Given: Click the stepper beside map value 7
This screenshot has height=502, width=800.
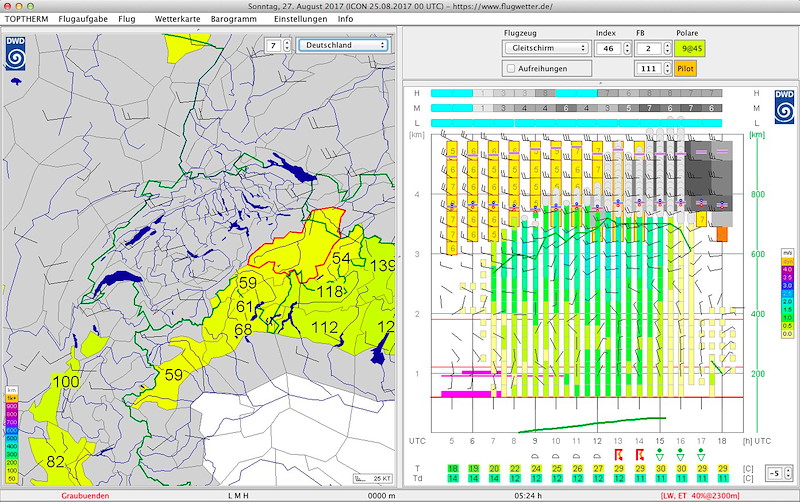Looking at the screenshot, I should 287,45.
